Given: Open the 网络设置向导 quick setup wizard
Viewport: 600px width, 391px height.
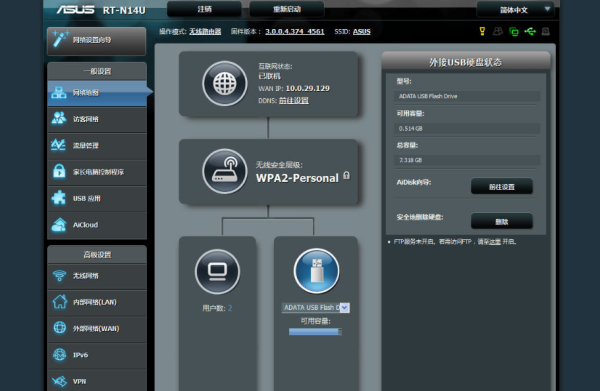Looking at the screenshot, I should [96, 41].
